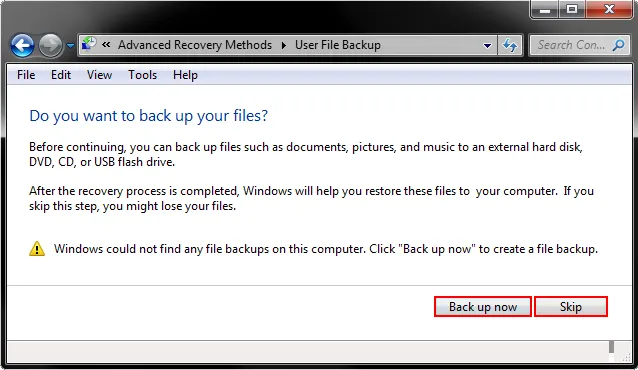
Task: Click the yellow warning triangle icon
Action: point(37,249)
